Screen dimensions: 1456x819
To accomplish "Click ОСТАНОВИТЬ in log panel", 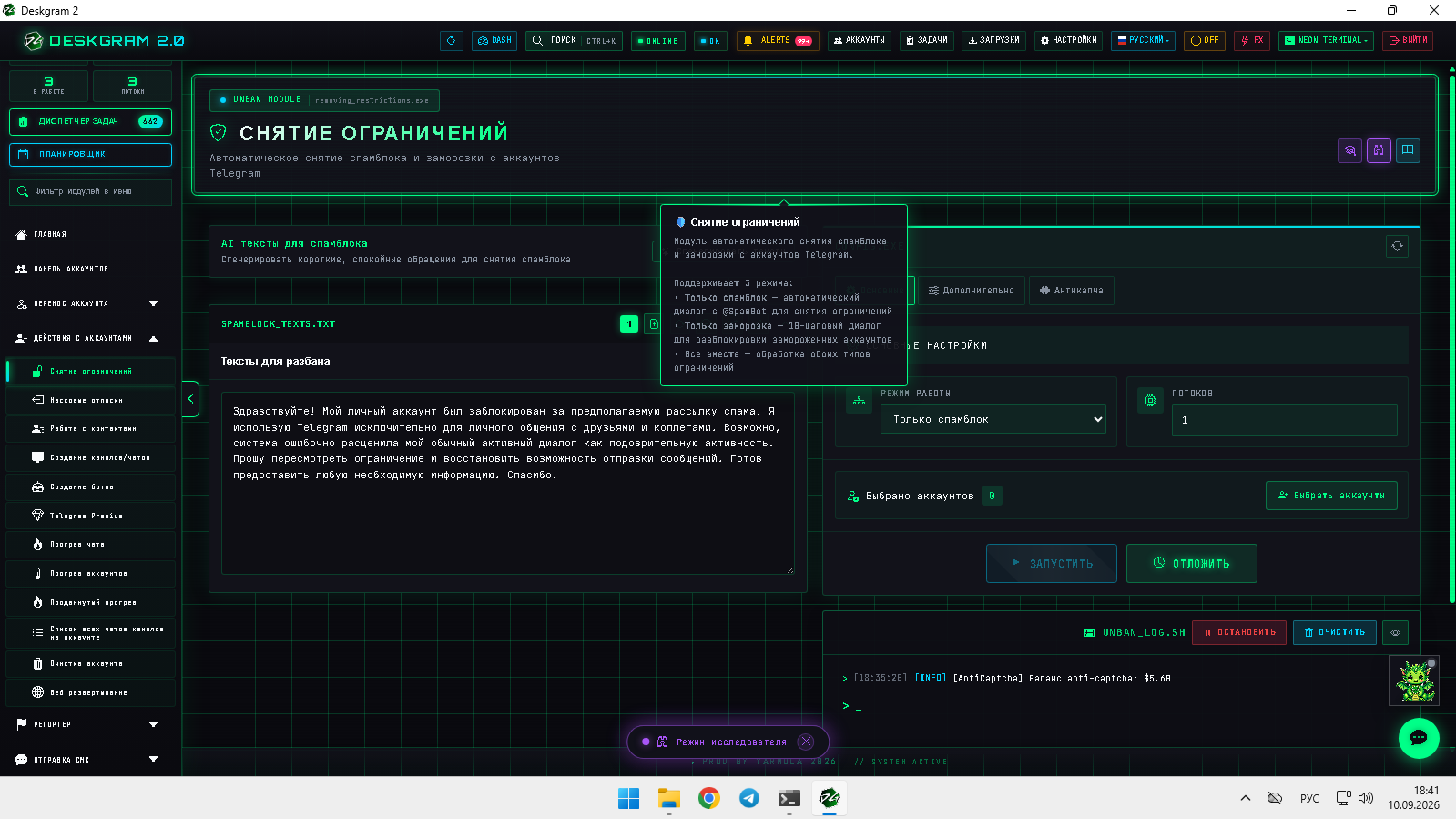I will pyautogui.click(x=1239, y=632).
